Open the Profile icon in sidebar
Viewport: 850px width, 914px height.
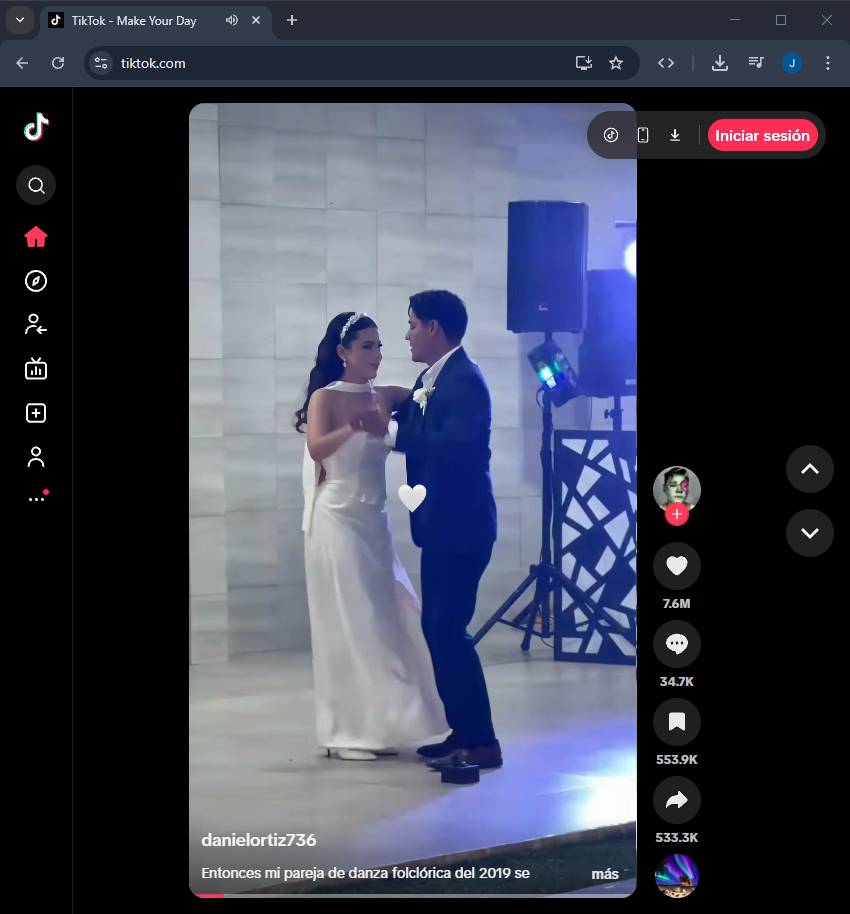click(x=36, y=457)
